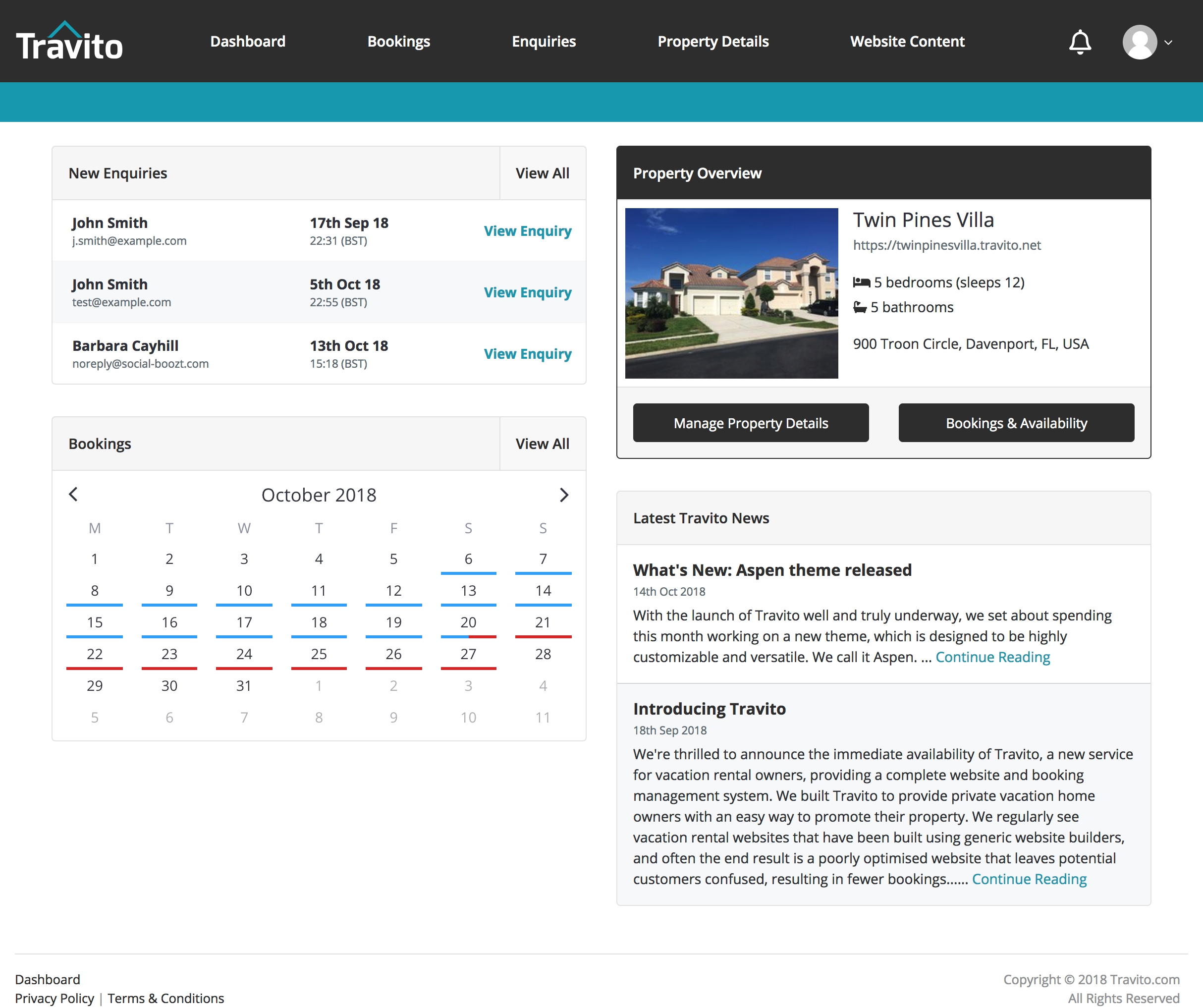Go to next calendar month
The height and width of the screenshot is (1008, 1203).
[x=564, y=495]
